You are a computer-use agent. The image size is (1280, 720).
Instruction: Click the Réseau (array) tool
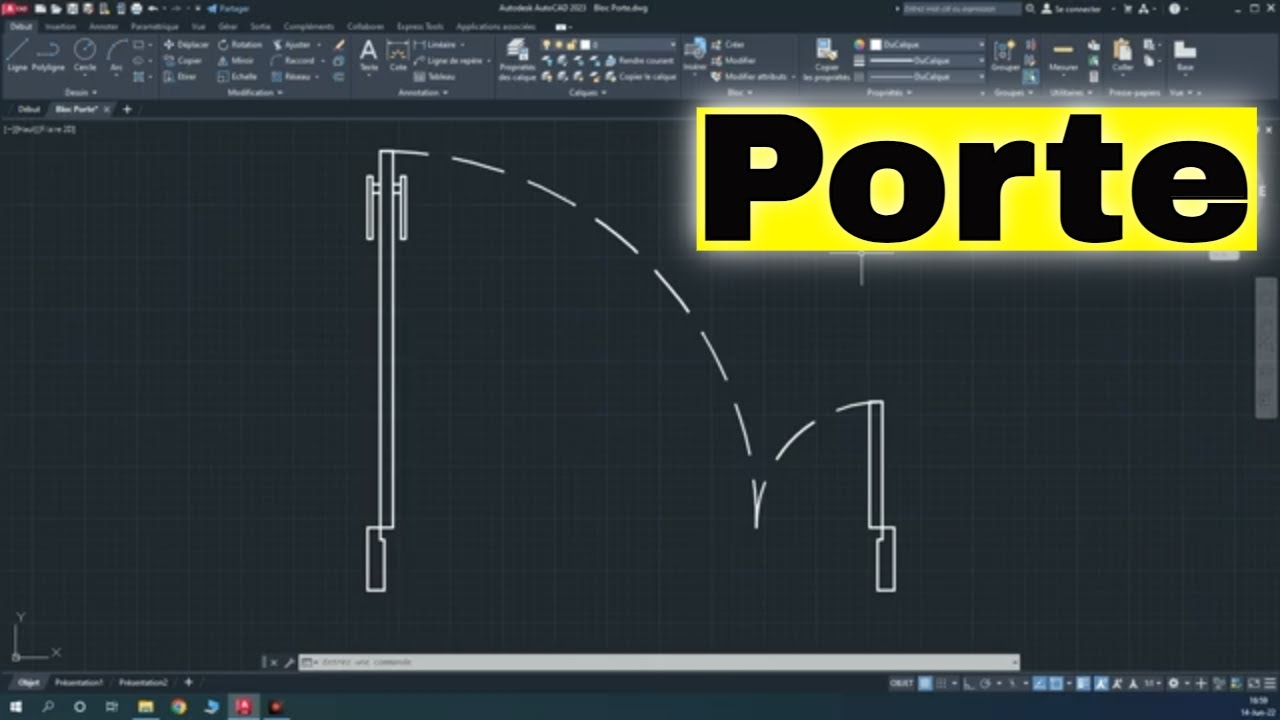click(x=291, y=76)
